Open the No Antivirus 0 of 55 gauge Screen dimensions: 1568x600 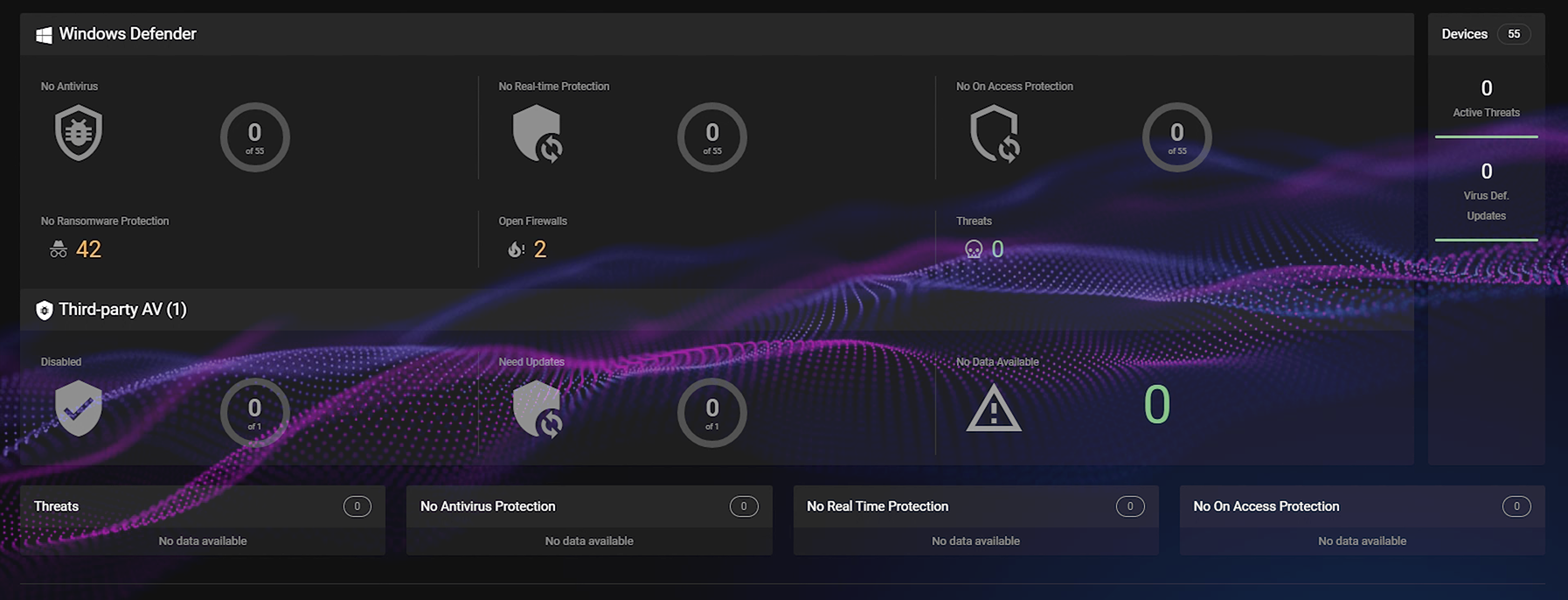pos(254,137)
